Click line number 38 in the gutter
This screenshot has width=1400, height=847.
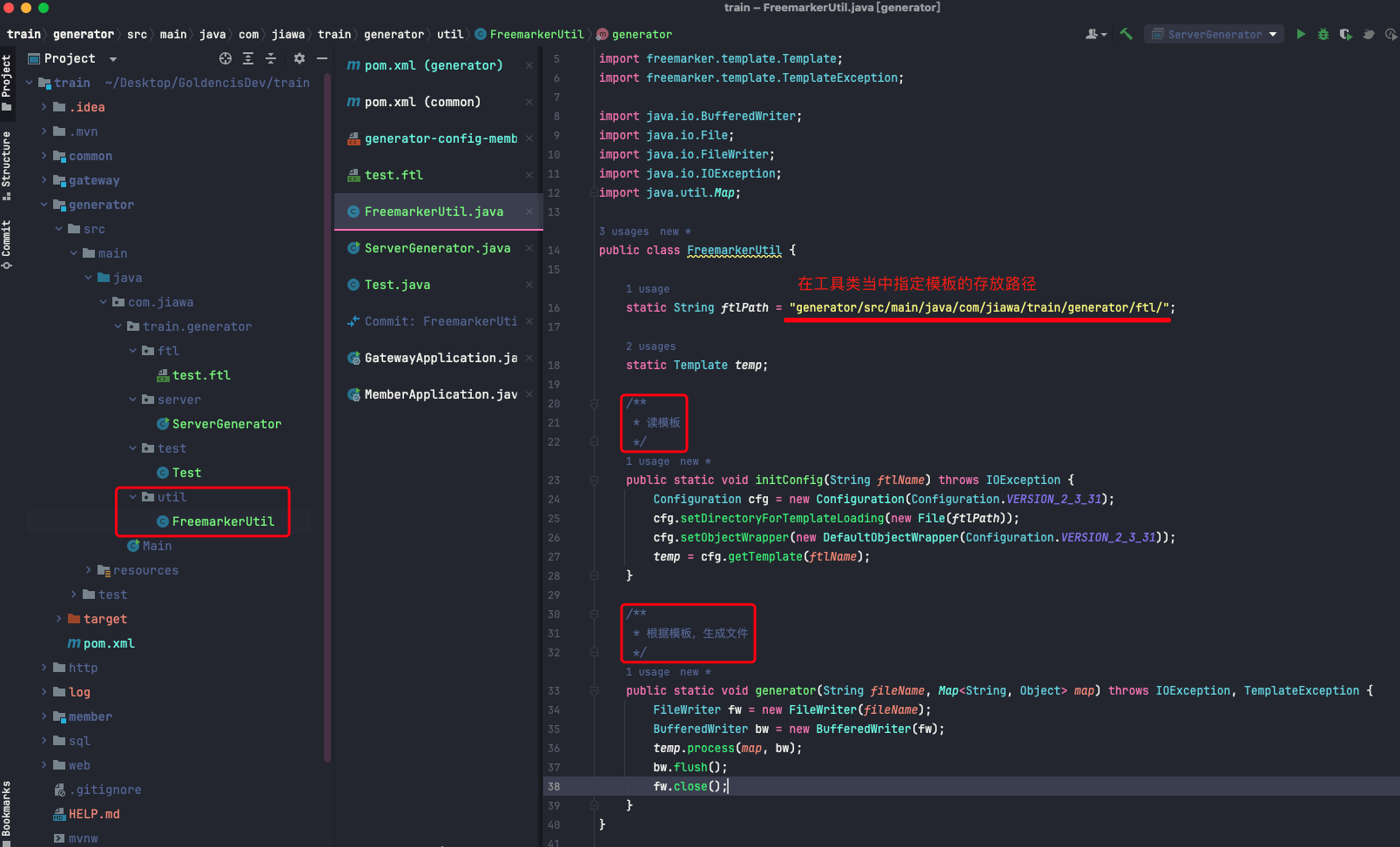tap(554, 786)
